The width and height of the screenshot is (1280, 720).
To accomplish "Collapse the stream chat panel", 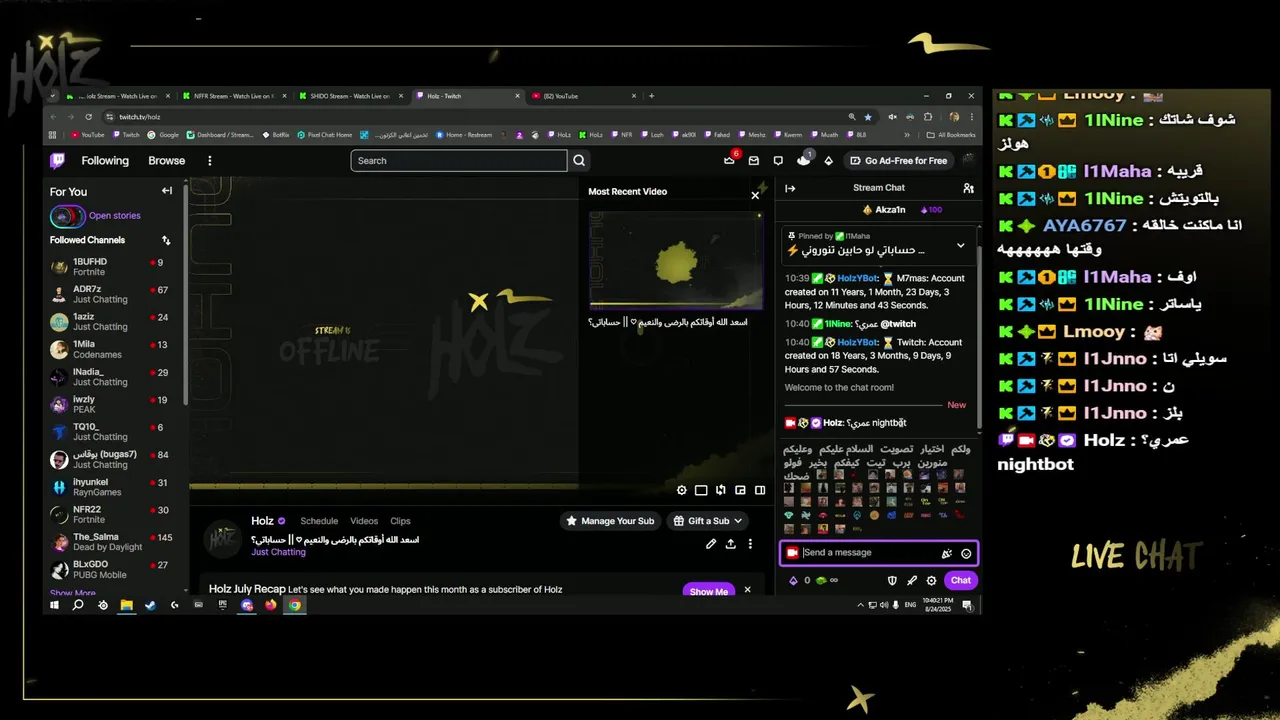I will click(790, 188).
